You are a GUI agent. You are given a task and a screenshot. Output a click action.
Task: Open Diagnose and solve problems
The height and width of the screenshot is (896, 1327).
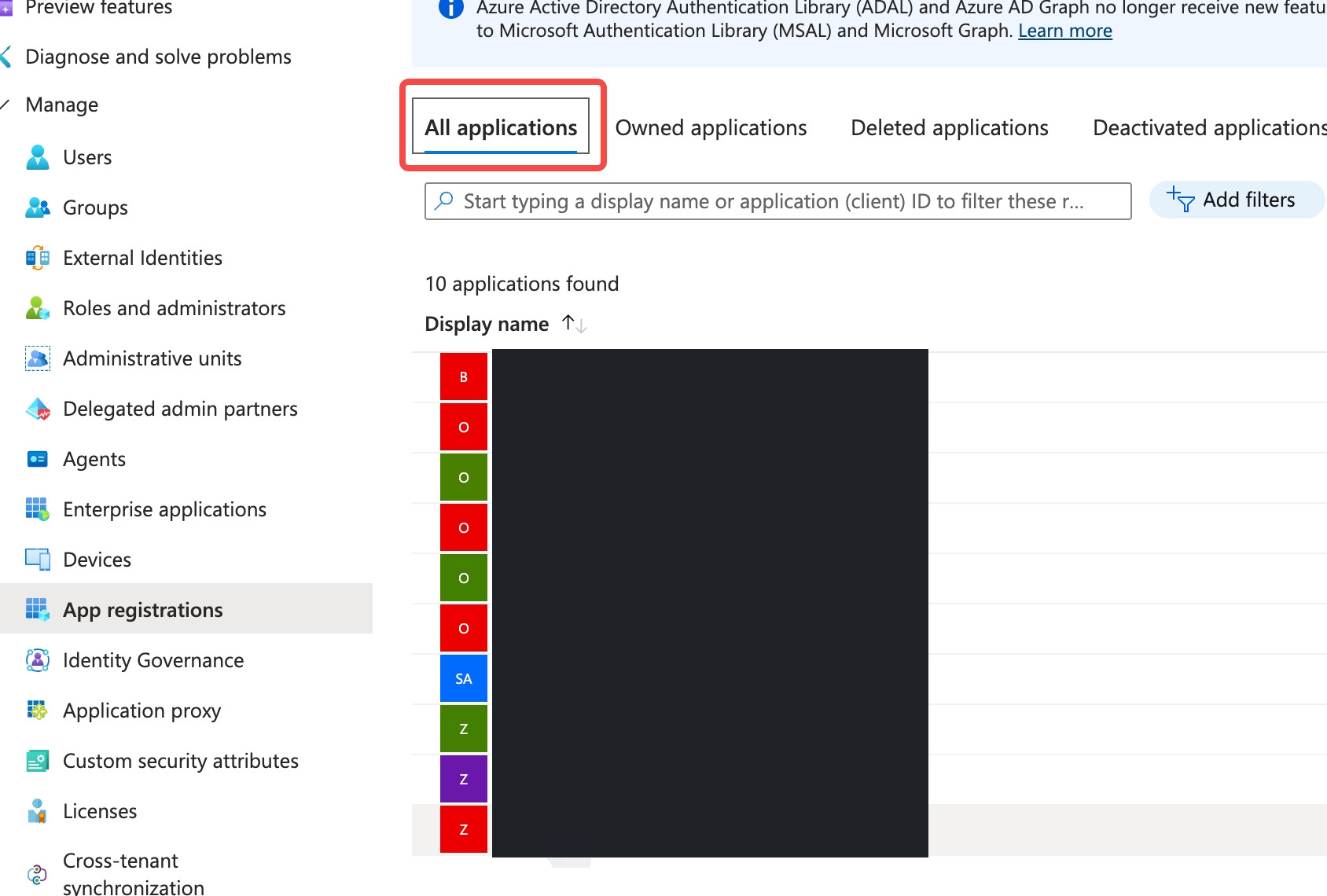pyautogui.click(x=158, y=57)
